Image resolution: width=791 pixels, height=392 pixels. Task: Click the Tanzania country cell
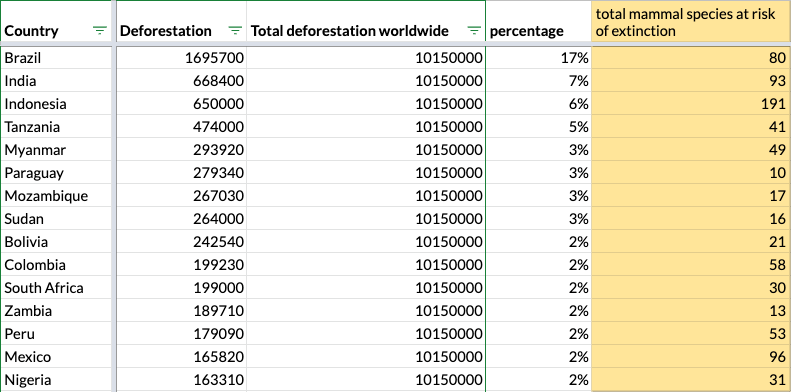(55, 126)
